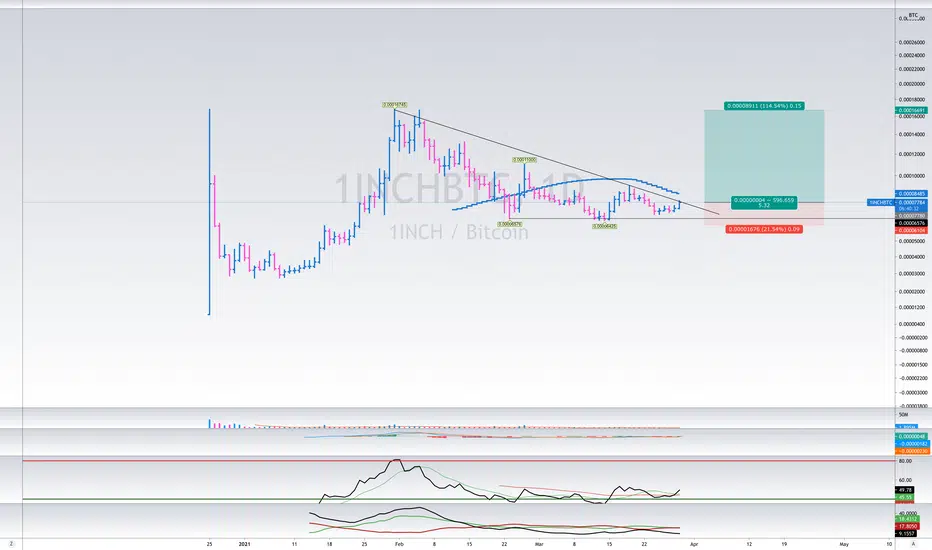Click the Feb label on the time axis
This screenshot has height=550, width=932.
pos(399,543)
